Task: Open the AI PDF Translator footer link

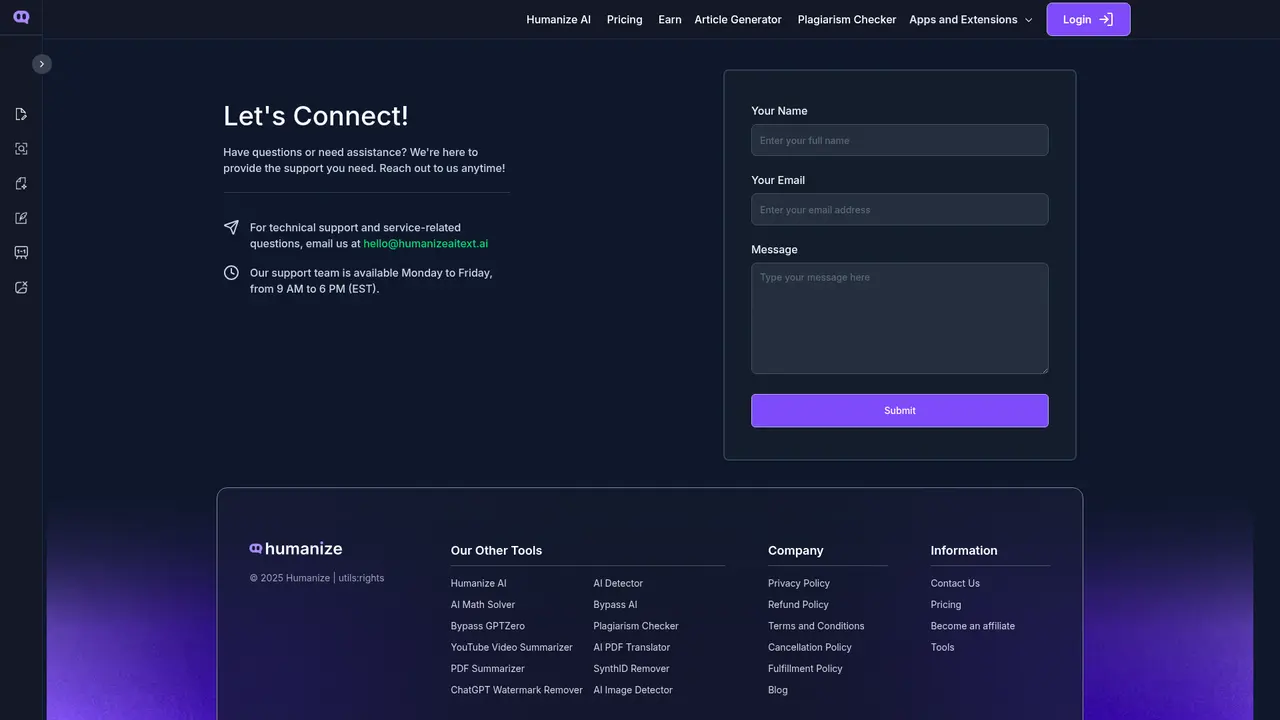Action: coord(632,648)
